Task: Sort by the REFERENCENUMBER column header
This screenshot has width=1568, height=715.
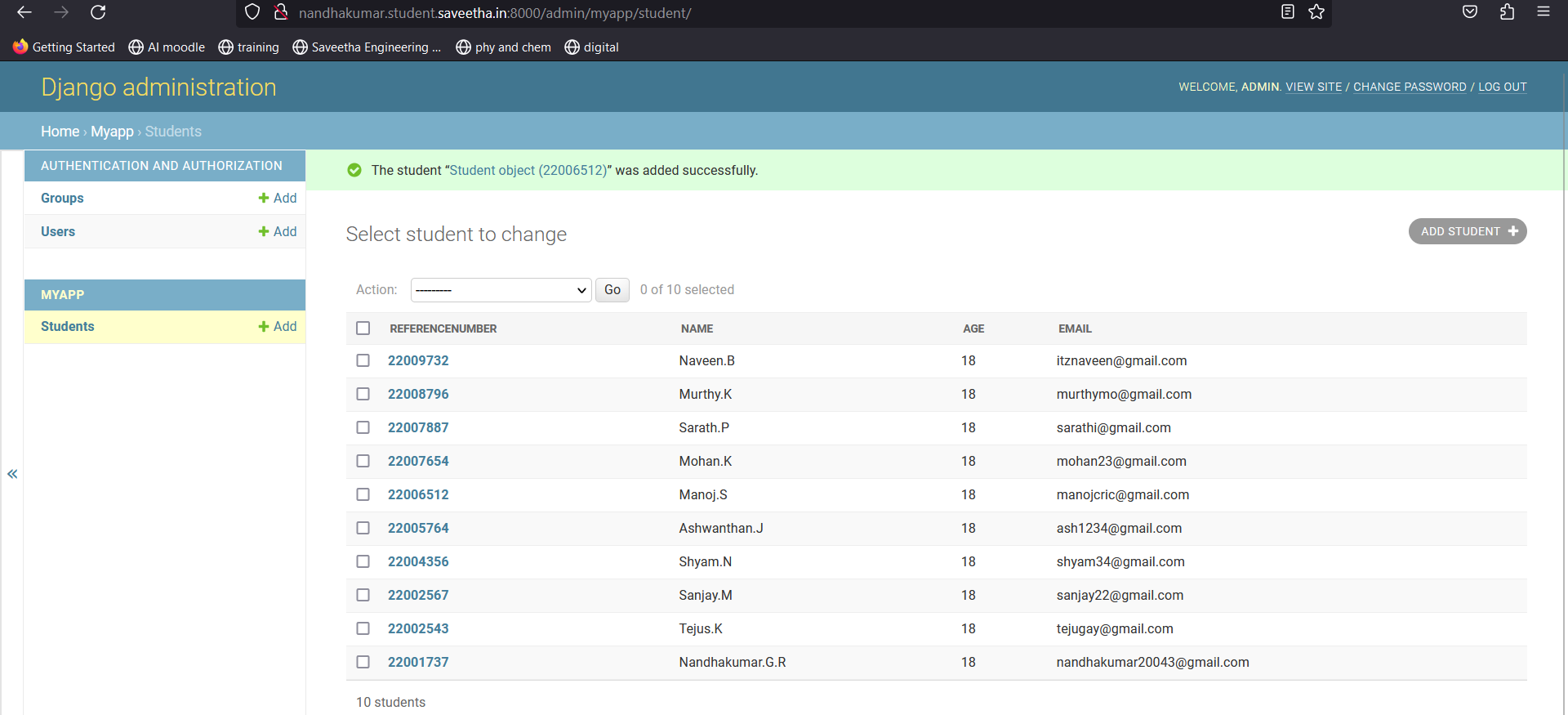Action: [443, 328]
